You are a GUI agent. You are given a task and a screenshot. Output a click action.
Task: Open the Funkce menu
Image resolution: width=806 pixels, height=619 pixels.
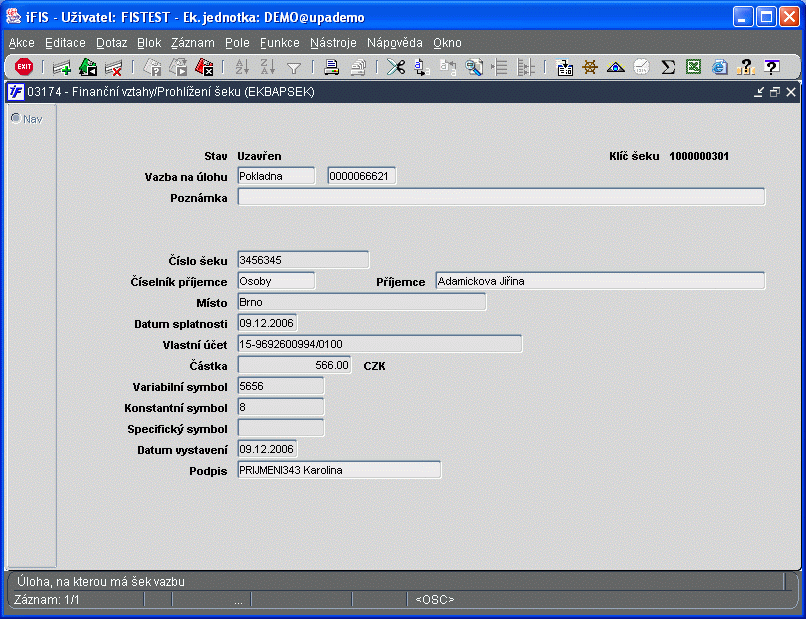tap(280, 43)
